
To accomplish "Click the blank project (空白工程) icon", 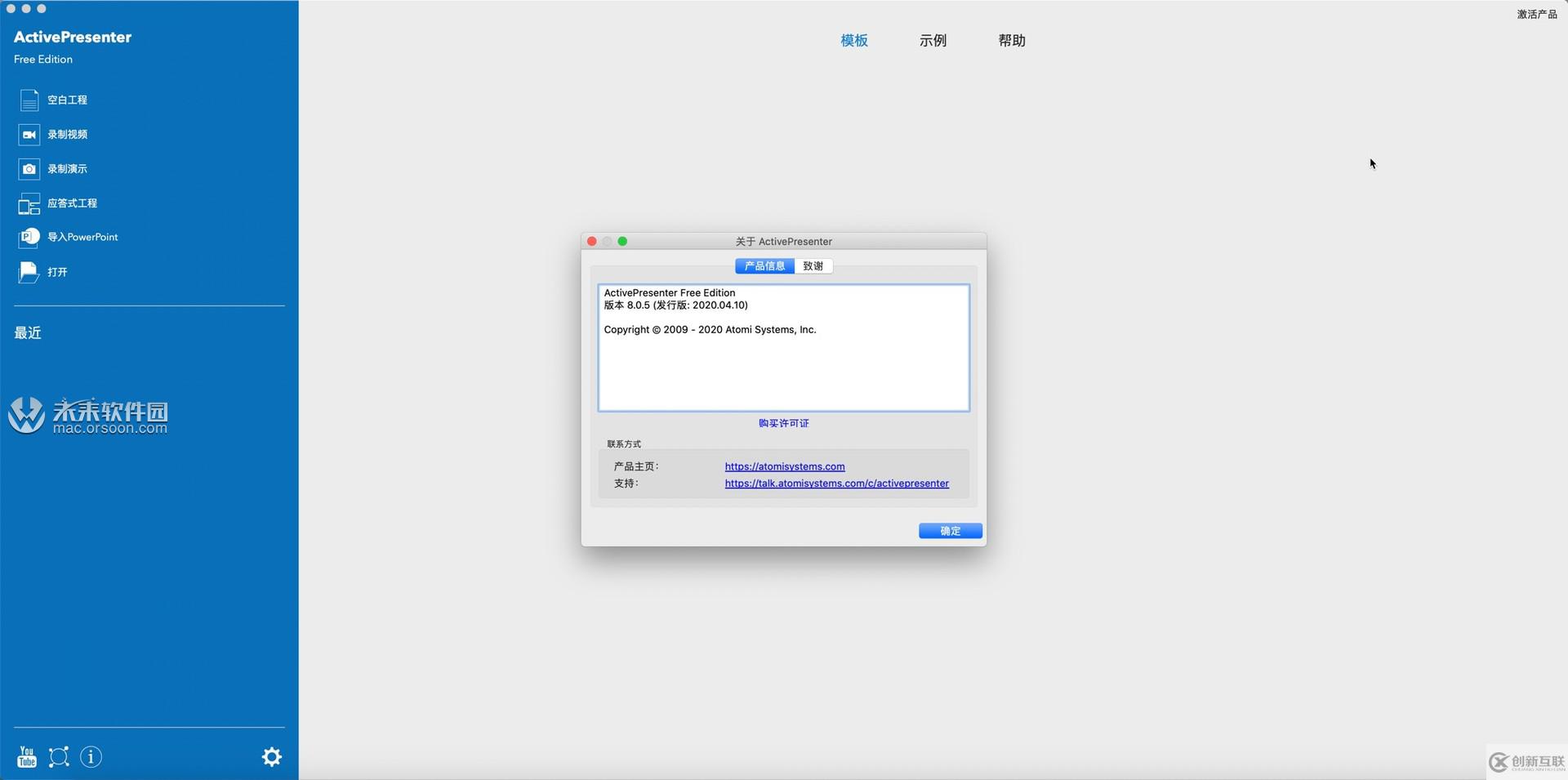I will click(x=29, y=100).
